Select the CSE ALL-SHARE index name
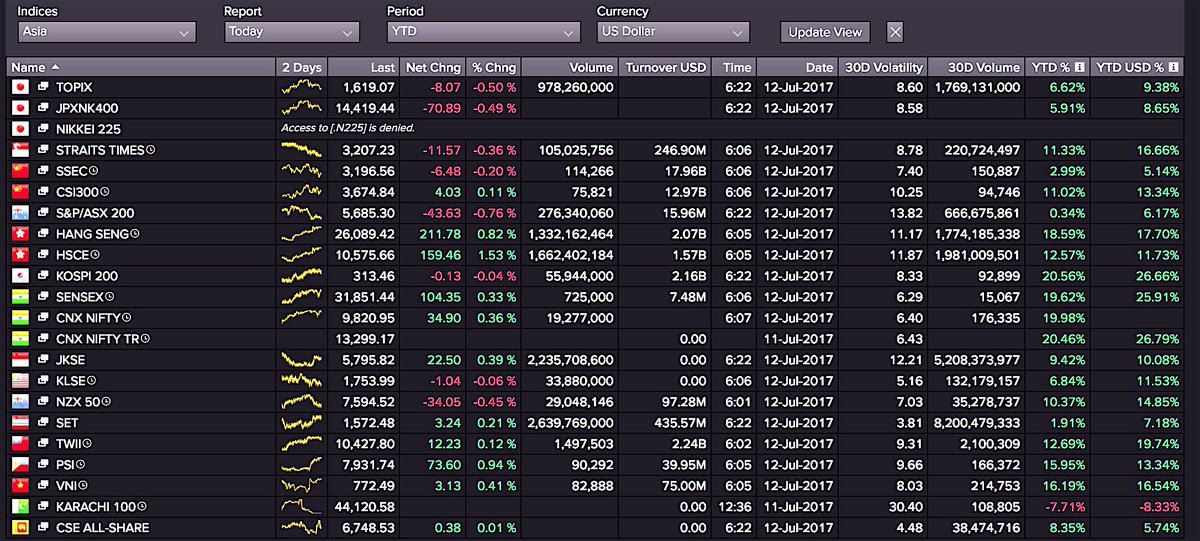1200x541 pixels. (x=102, y=527)
